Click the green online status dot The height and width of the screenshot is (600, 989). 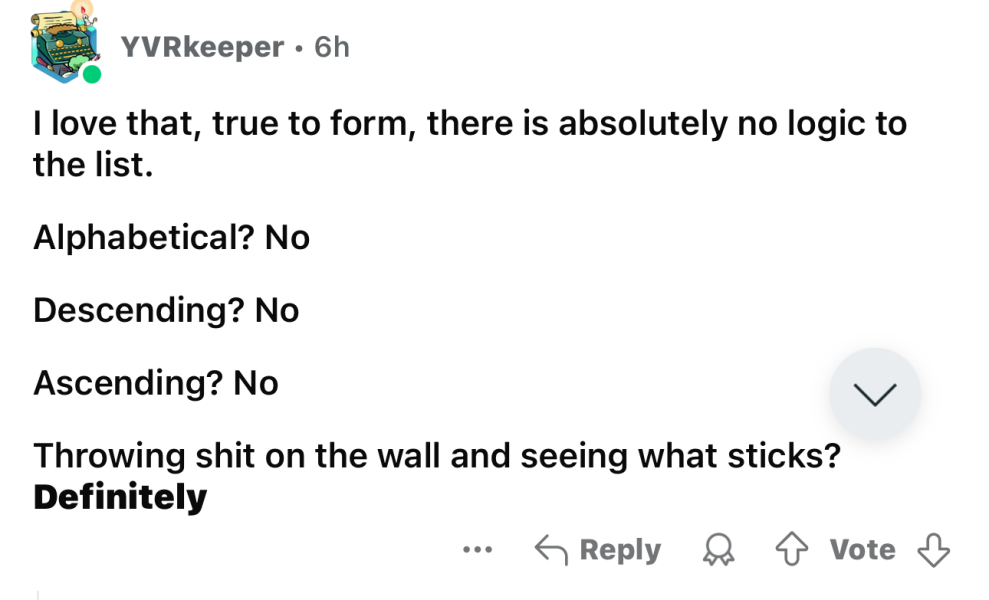[91, 76]
